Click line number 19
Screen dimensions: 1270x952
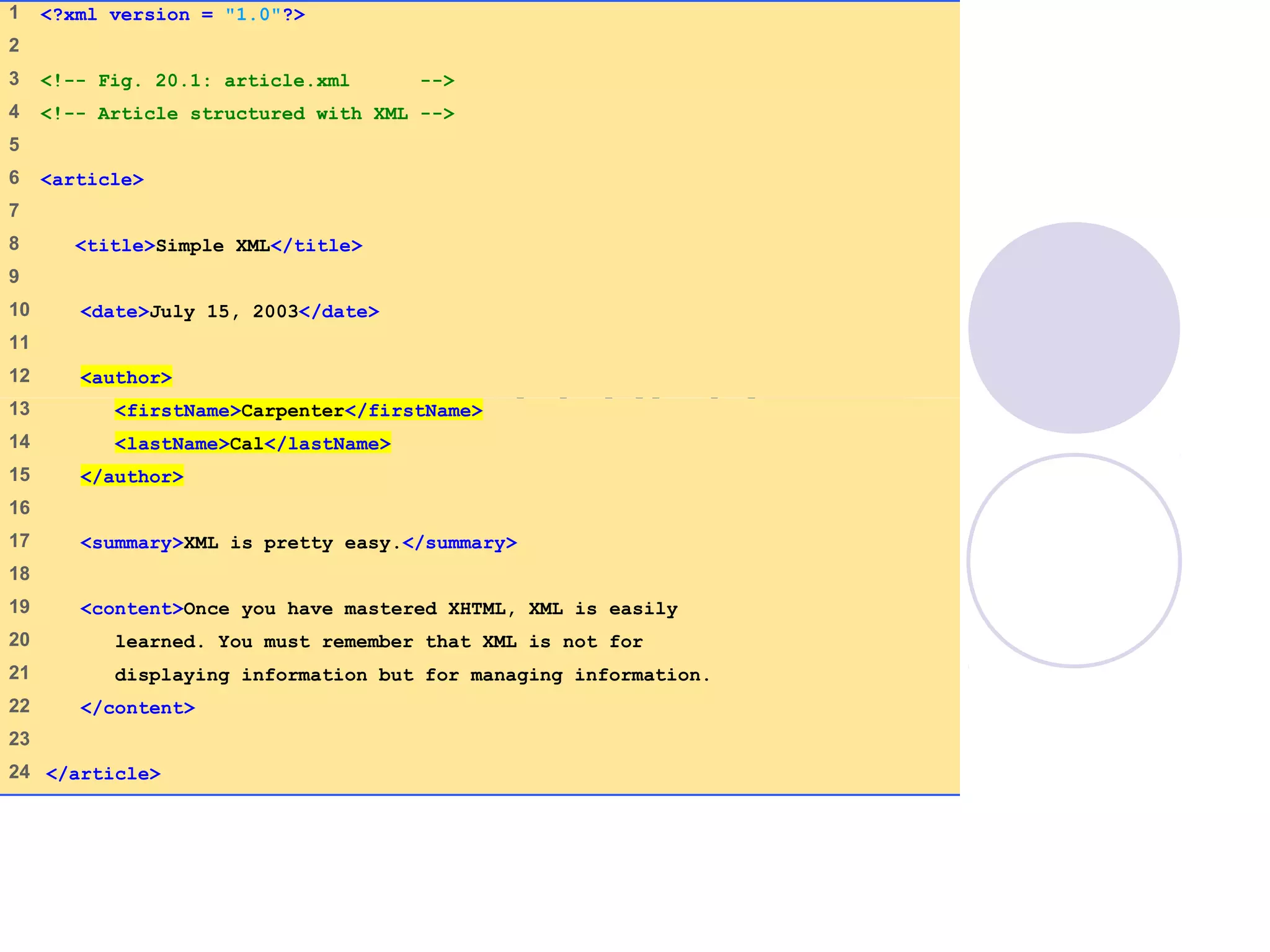click(x=19, y=607)
